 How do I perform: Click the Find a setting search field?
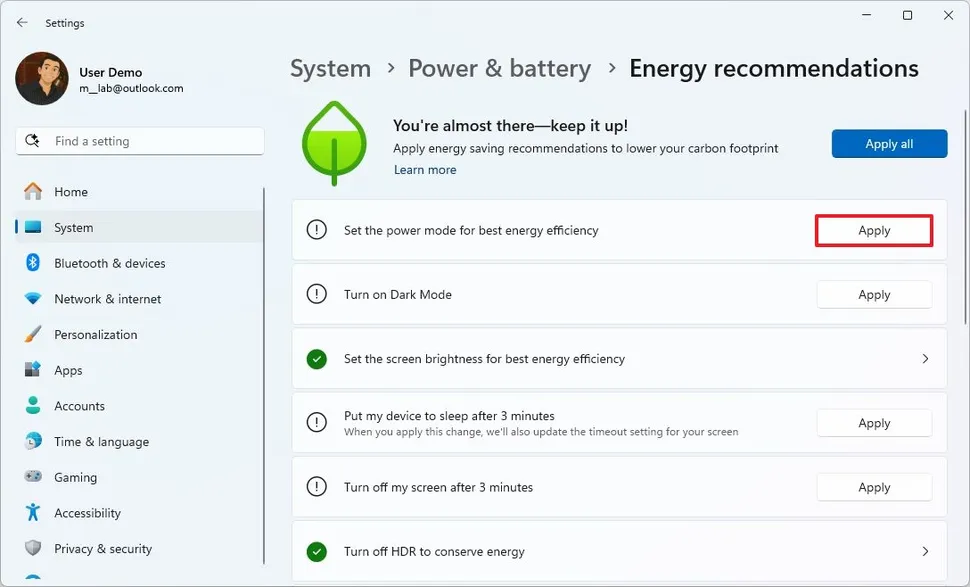[x=138, y=140]
